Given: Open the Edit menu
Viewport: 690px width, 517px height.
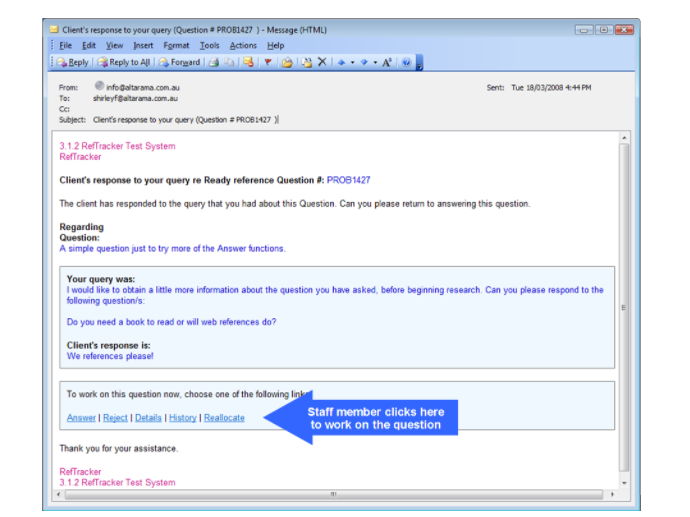Looking at the screenshot, I should tap(88, 46).
